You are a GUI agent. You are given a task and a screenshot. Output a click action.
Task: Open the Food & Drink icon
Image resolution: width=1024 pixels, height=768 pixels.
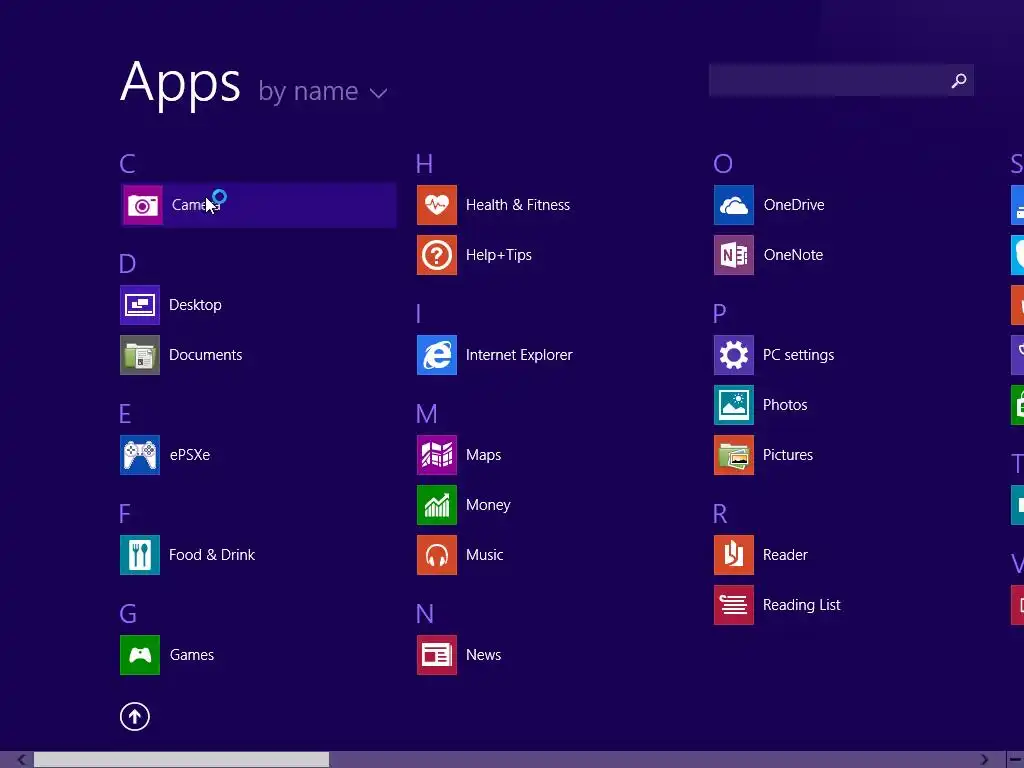coord(140,555)
